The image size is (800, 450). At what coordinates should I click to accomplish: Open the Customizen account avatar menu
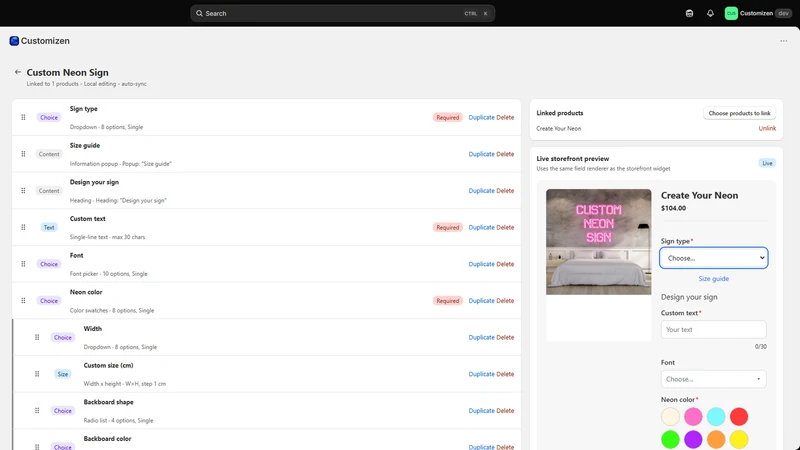click(731, 13)
